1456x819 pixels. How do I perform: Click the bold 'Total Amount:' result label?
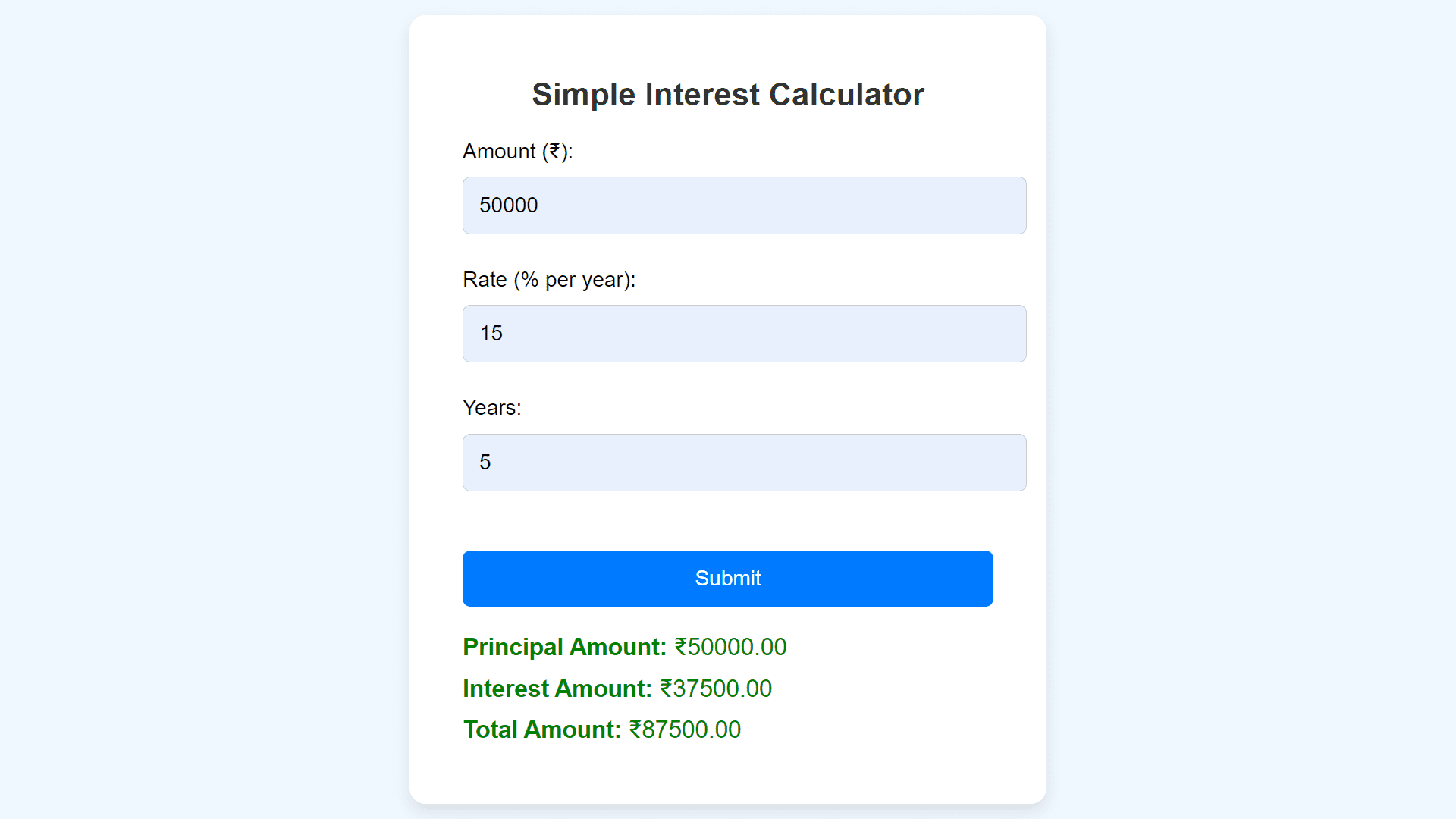542,730
